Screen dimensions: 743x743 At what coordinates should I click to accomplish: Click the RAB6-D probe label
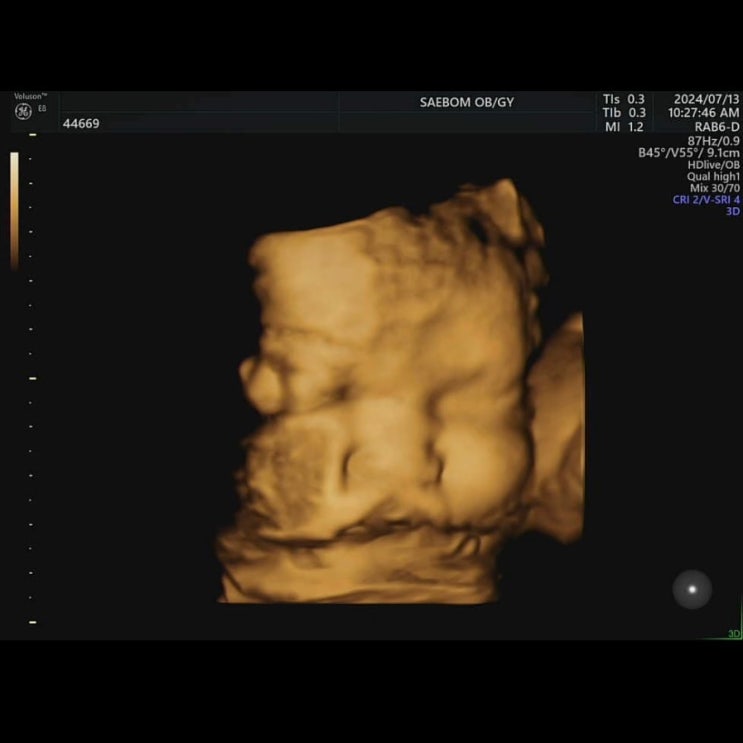click(x=717, y=127)
